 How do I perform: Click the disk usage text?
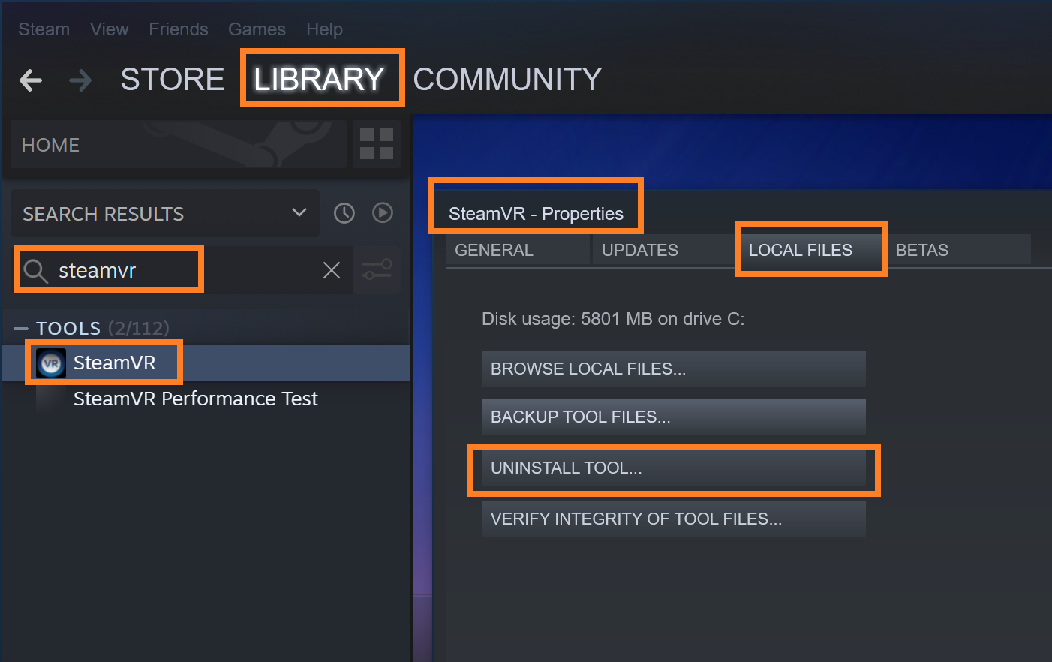pos(613,319)
